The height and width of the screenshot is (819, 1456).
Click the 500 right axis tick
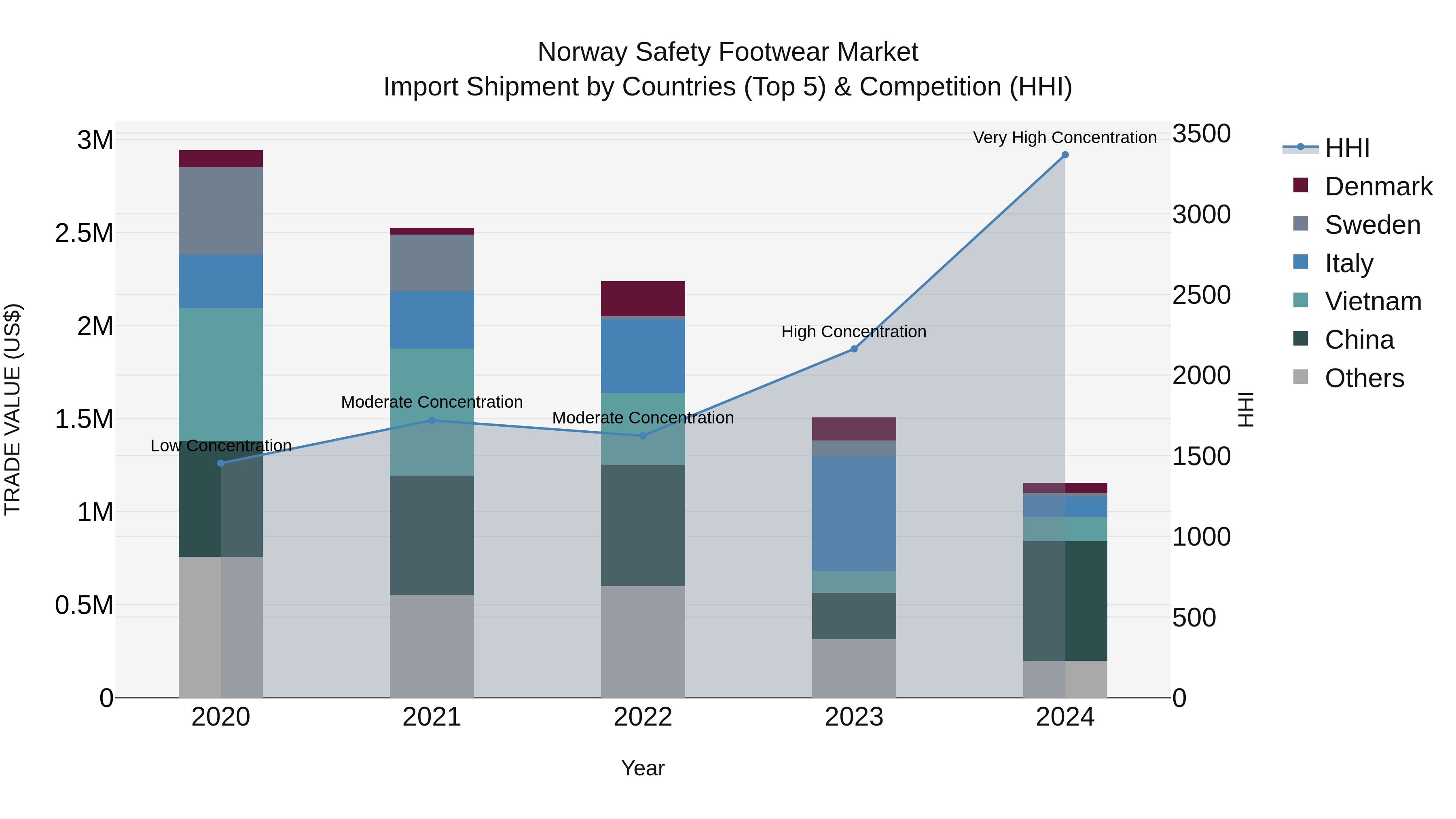[x=1194, y=618]
